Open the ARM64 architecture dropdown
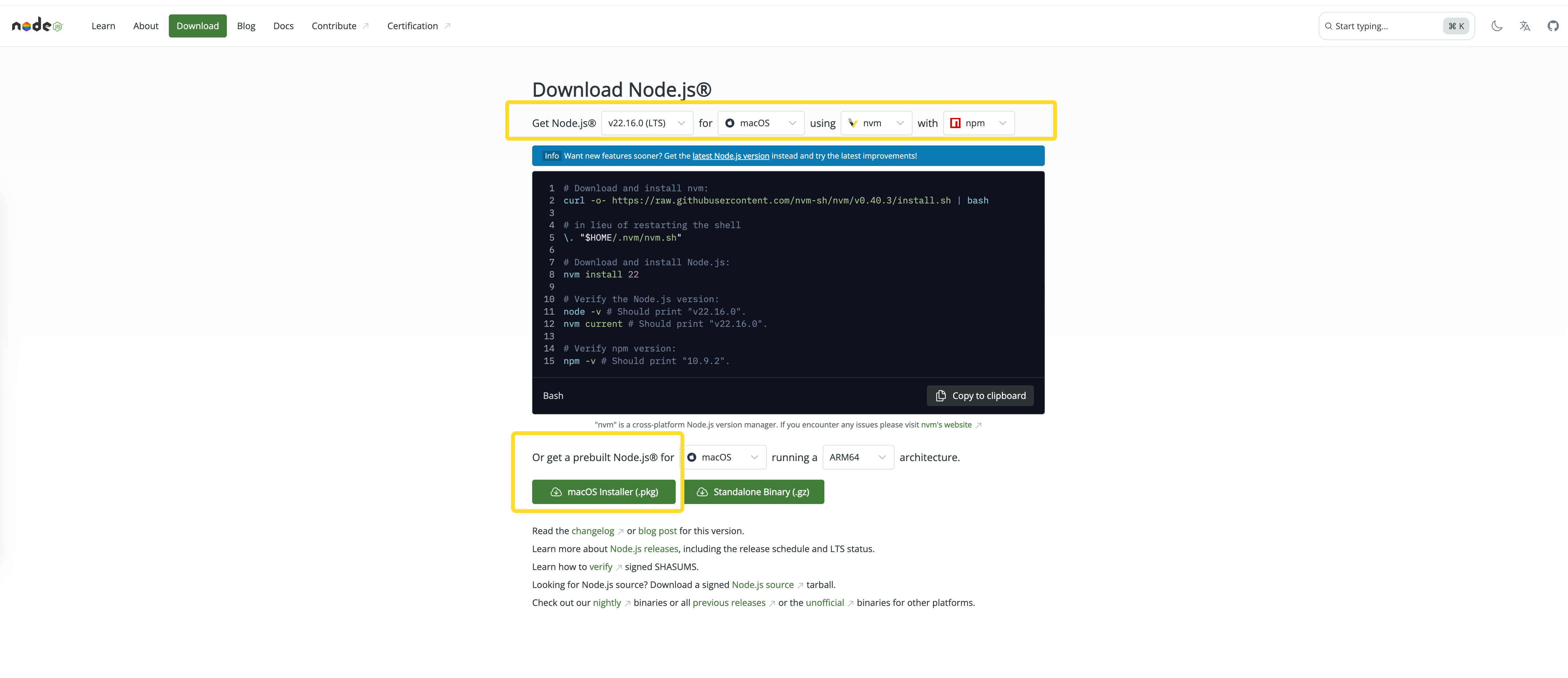 click(858, 457)
